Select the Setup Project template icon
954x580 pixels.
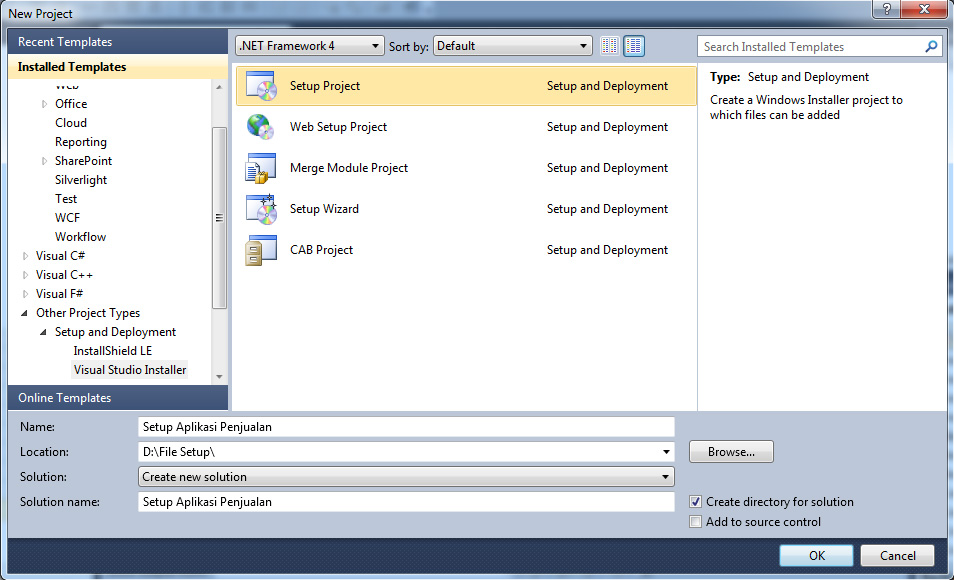point(261,86)
